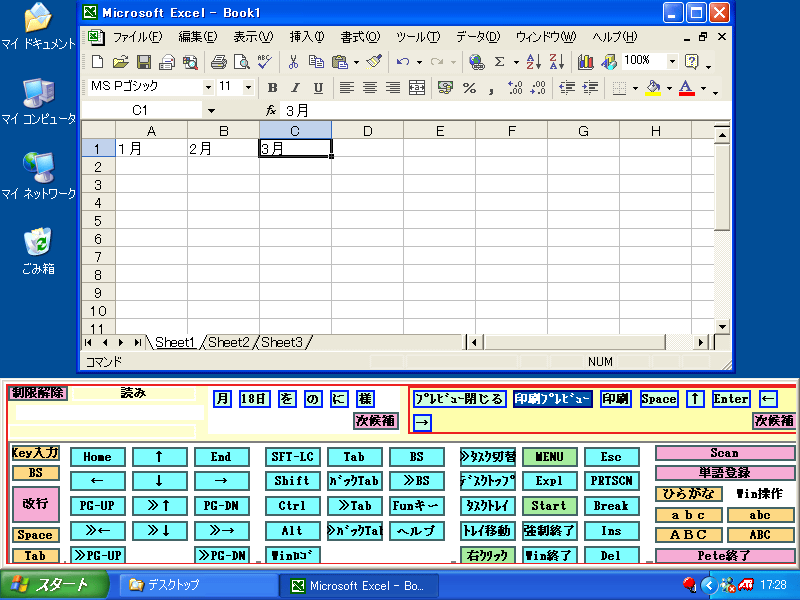Viewport: 800px width, 600px height.
Task: Copy the selected cell with the Copy icon
Action: click(x=316, y=62)
